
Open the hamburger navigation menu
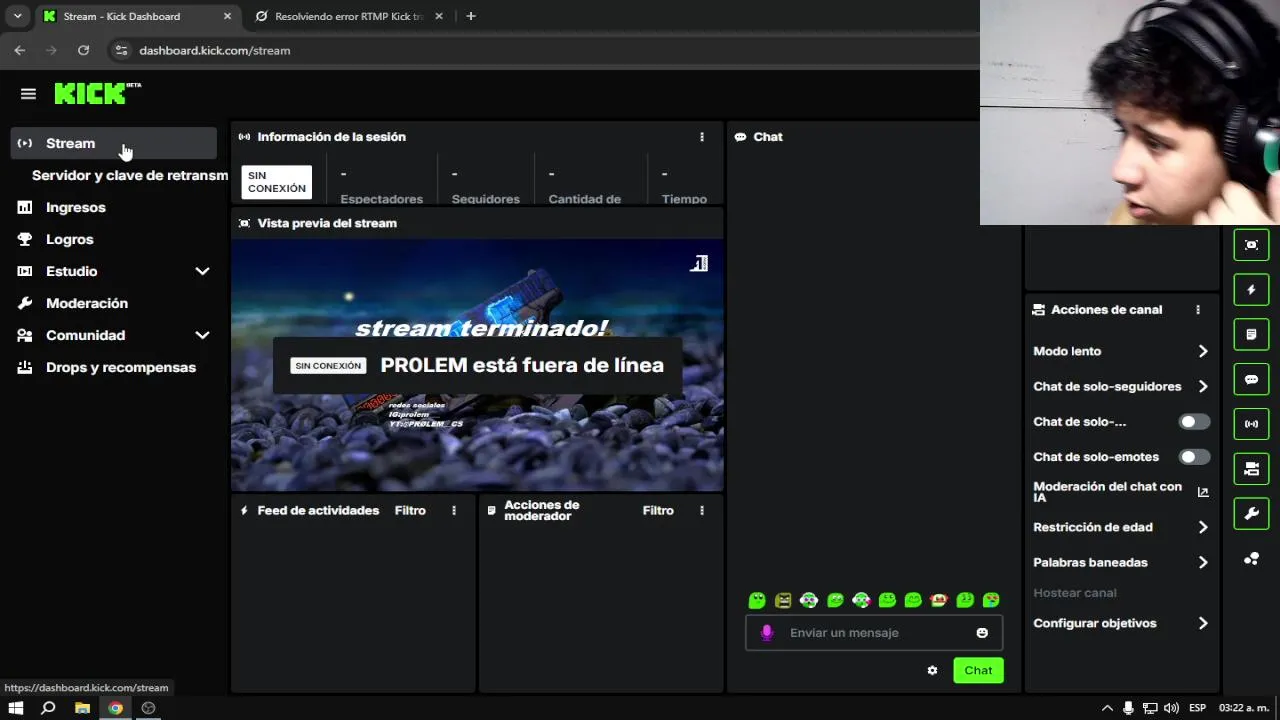(x=28, y=94)
